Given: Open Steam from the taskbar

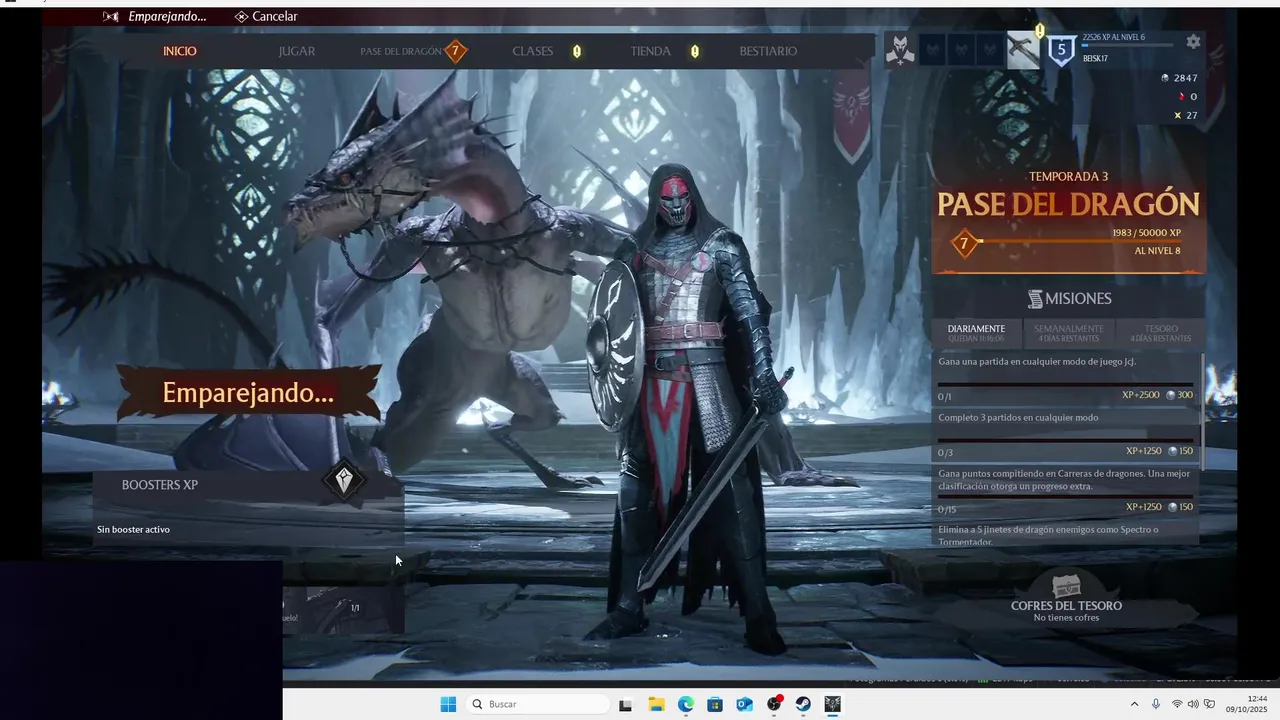Looking at the screenshot, I should pyautogui.click(x=803, y=704).
